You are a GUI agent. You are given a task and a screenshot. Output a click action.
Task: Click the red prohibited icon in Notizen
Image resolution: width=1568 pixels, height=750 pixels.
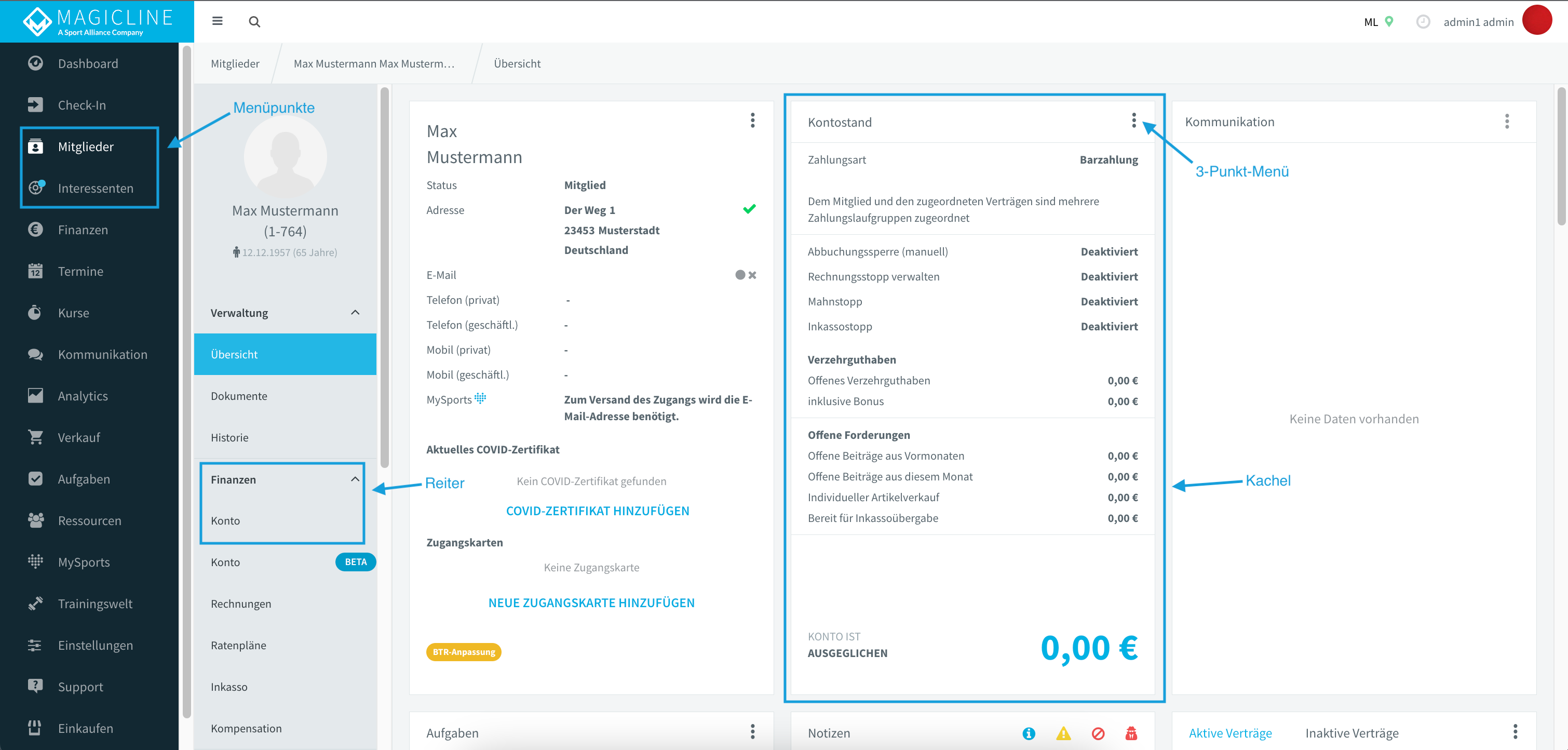click(x=1098, y=733)
